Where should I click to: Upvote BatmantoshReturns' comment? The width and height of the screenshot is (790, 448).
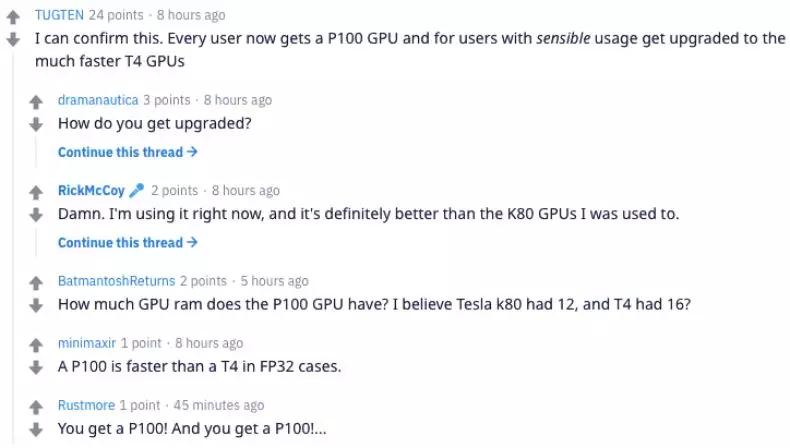click(36, 283)
